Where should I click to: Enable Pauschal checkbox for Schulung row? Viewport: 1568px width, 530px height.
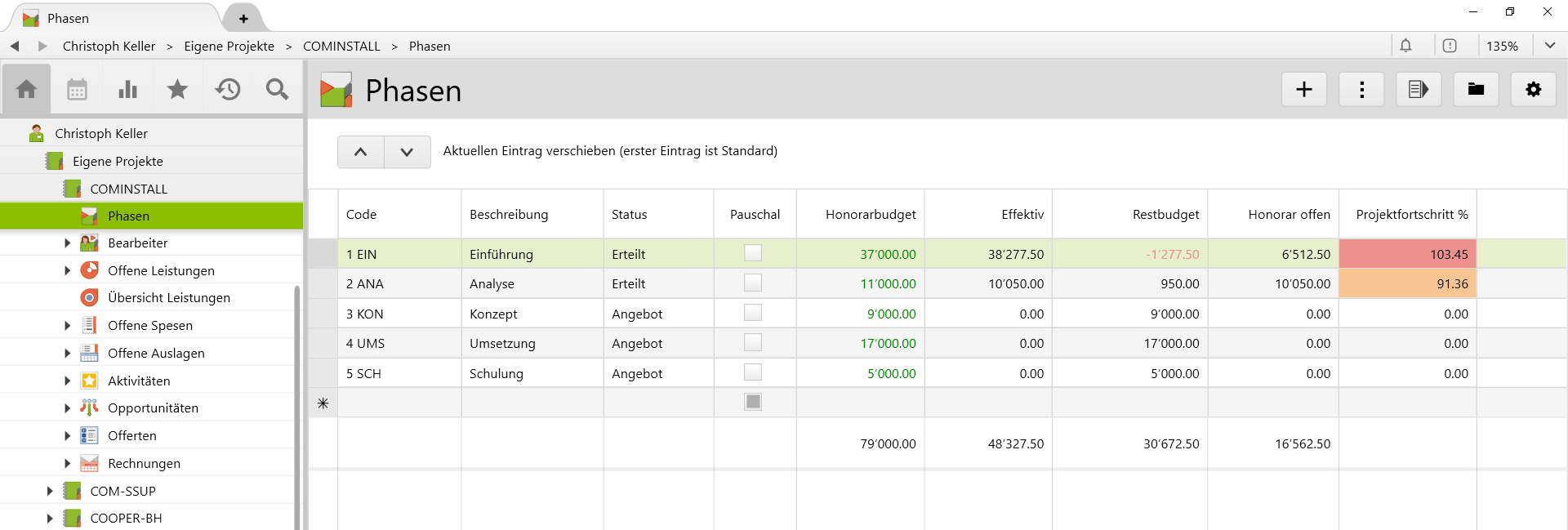pyautogui.click(x=752, y=372)
